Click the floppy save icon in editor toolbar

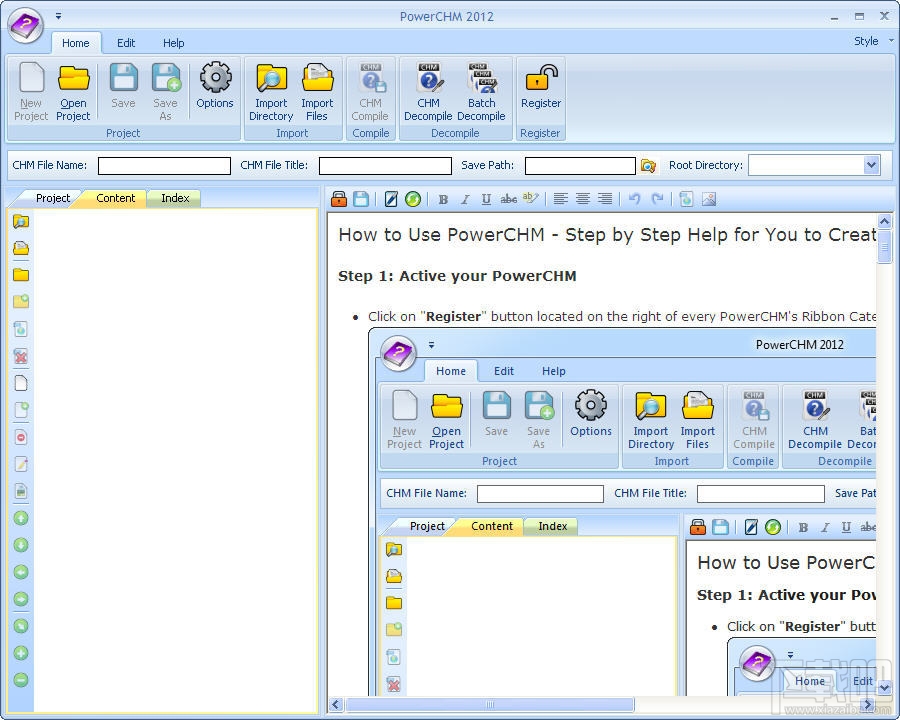361,199
